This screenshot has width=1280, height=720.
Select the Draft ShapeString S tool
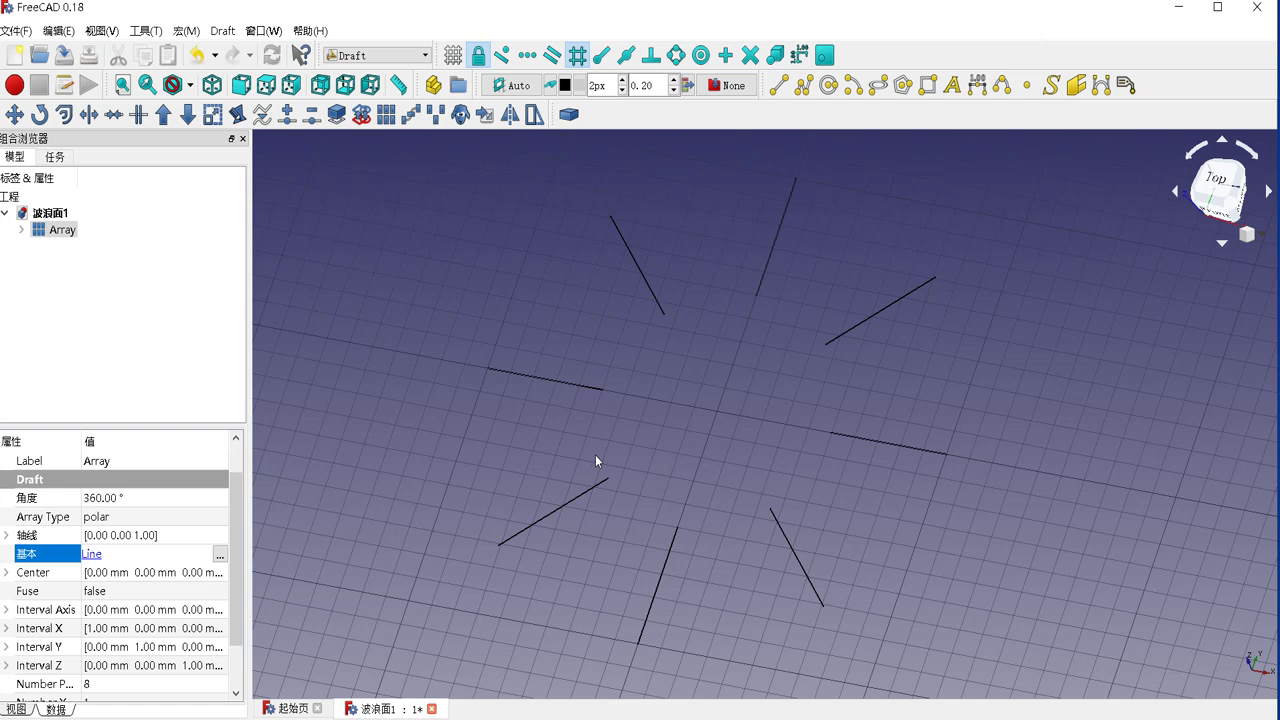pyautogui.click(x=1051, y=85)
